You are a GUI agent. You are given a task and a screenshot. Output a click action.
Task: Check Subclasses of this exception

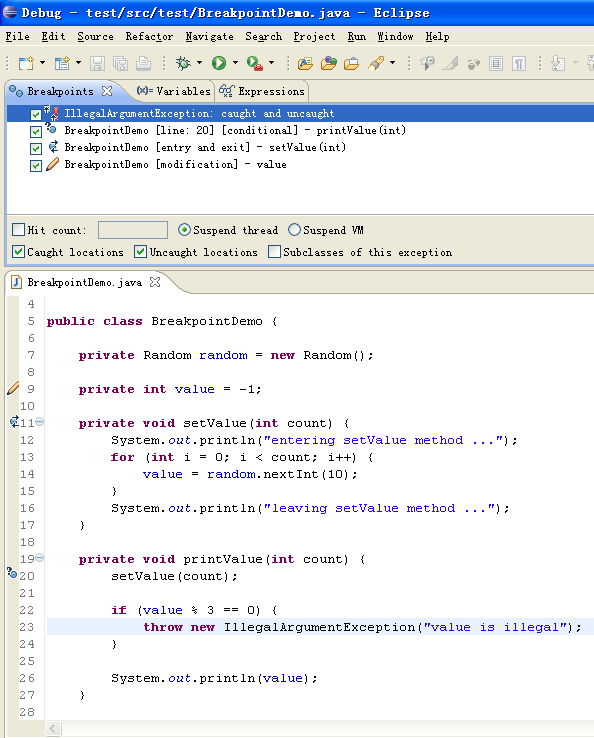pos(274,252)
